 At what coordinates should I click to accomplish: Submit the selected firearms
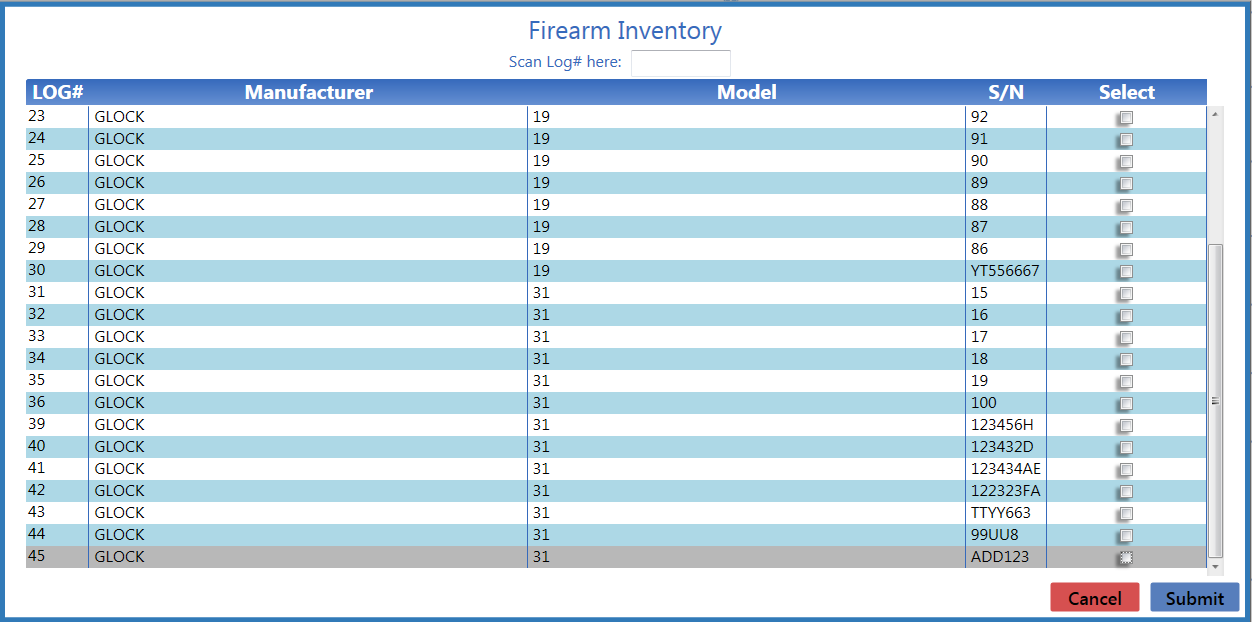point(1194,597)
